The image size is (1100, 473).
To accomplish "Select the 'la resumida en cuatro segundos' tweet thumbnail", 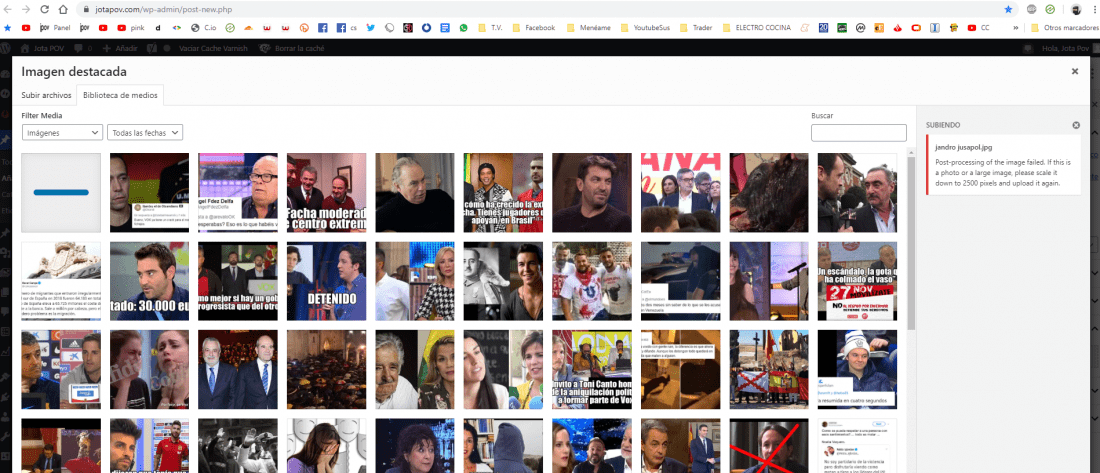I will point(857,369).
